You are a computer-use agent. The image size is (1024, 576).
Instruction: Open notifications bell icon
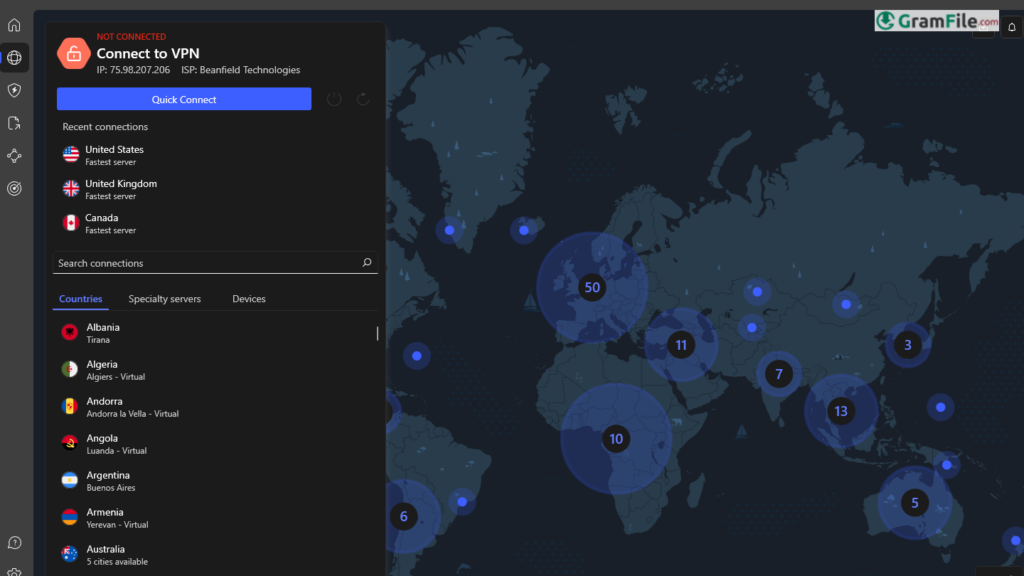[1012, 27]
